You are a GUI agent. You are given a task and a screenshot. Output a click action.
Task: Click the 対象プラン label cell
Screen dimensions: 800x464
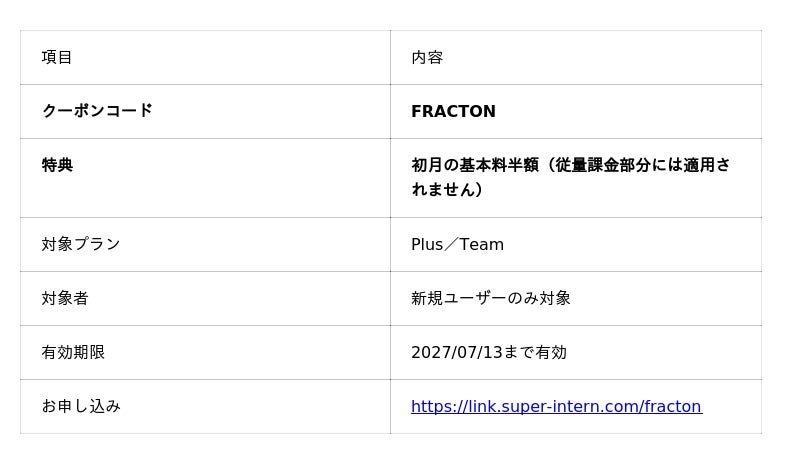205,245
